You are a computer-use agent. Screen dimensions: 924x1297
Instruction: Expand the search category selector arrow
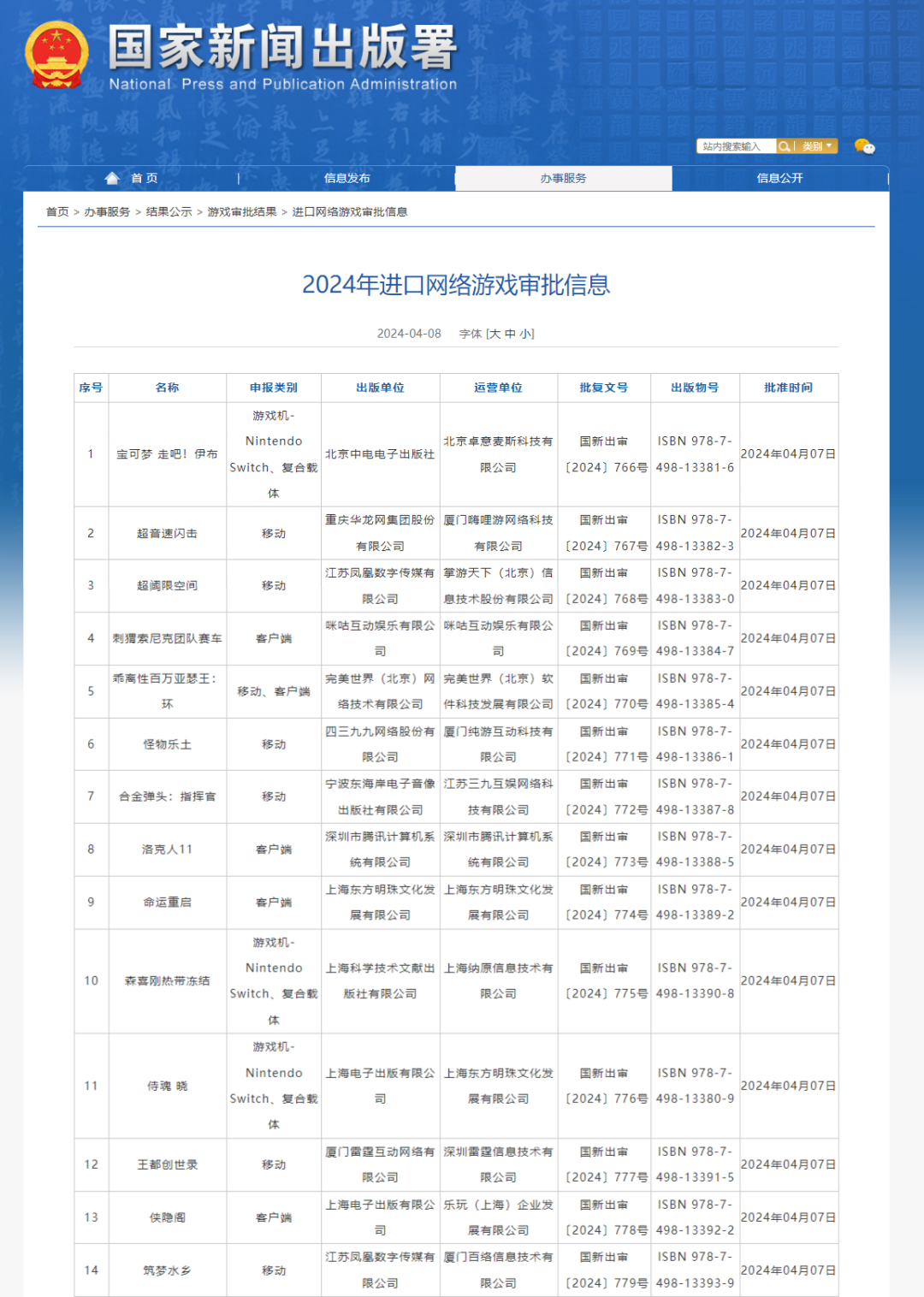pos(829,146)
